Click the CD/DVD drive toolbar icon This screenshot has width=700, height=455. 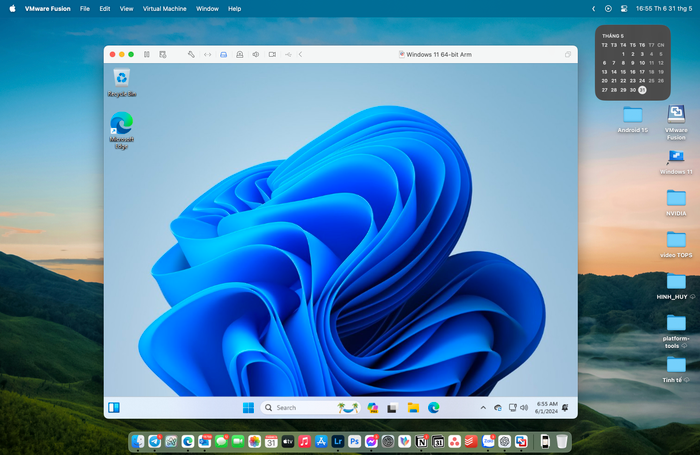240,54
